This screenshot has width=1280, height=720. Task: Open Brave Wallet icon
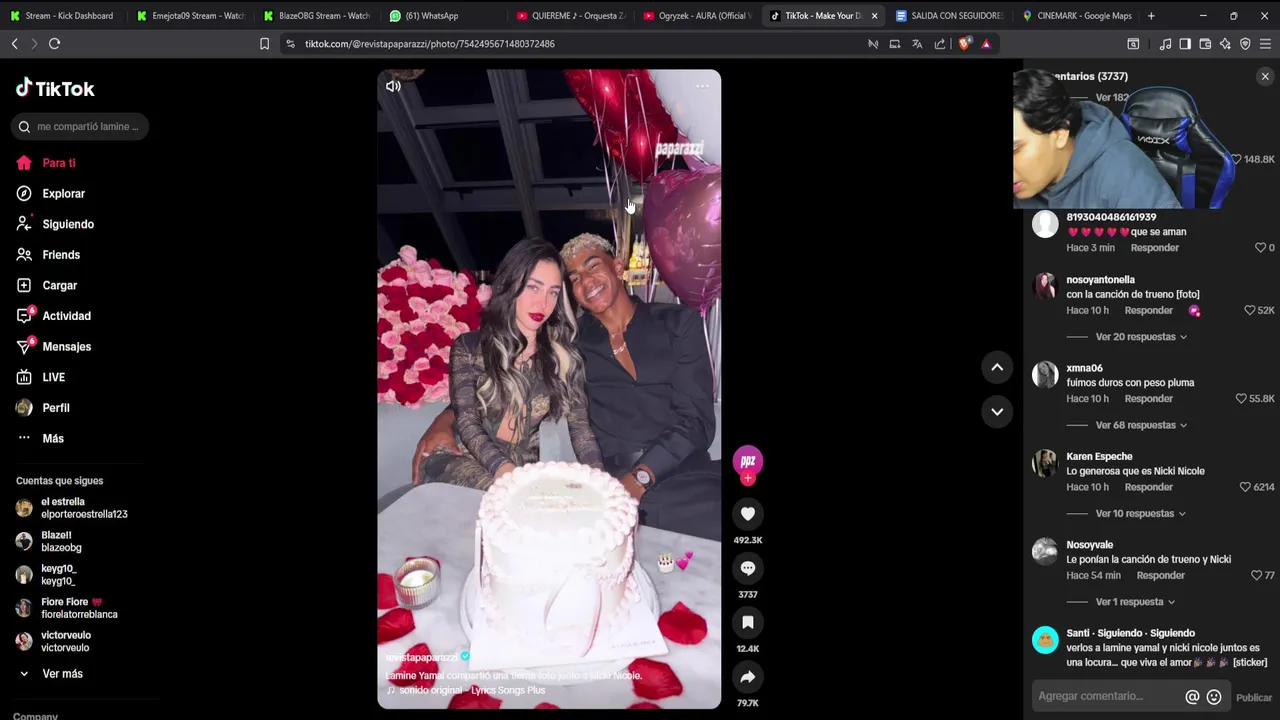coord(1205,44)
